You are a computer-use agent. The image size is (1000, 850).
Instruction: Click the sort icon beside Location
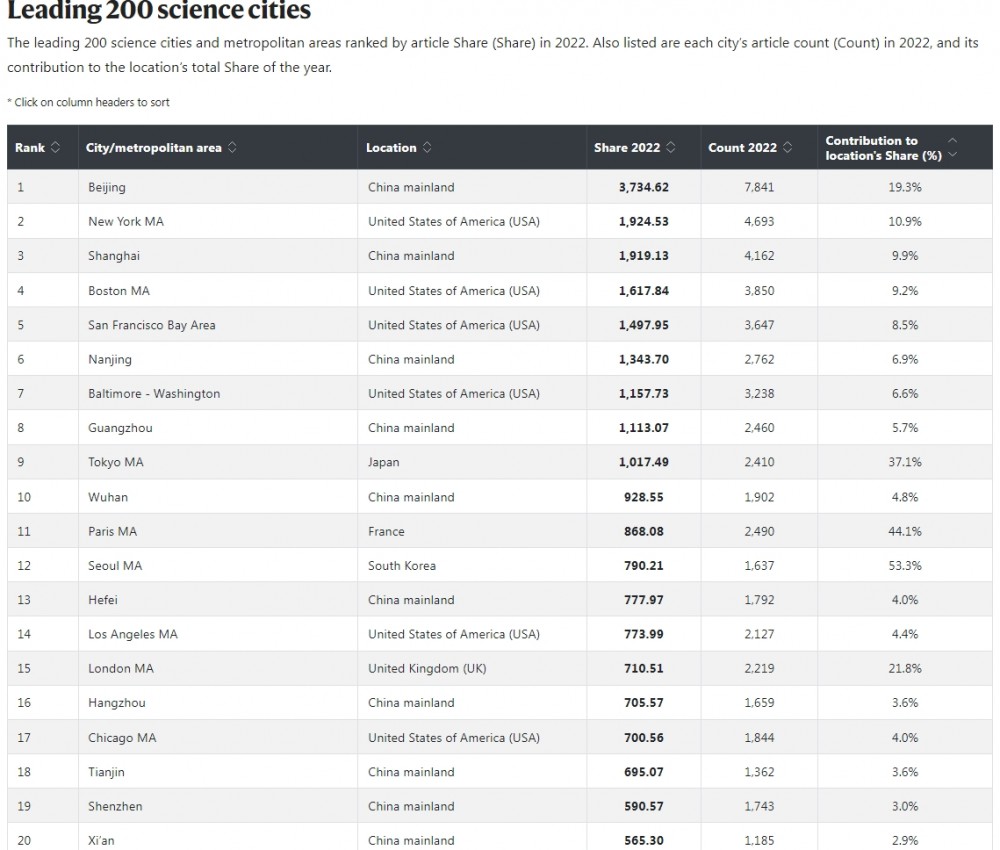point(427,148)
